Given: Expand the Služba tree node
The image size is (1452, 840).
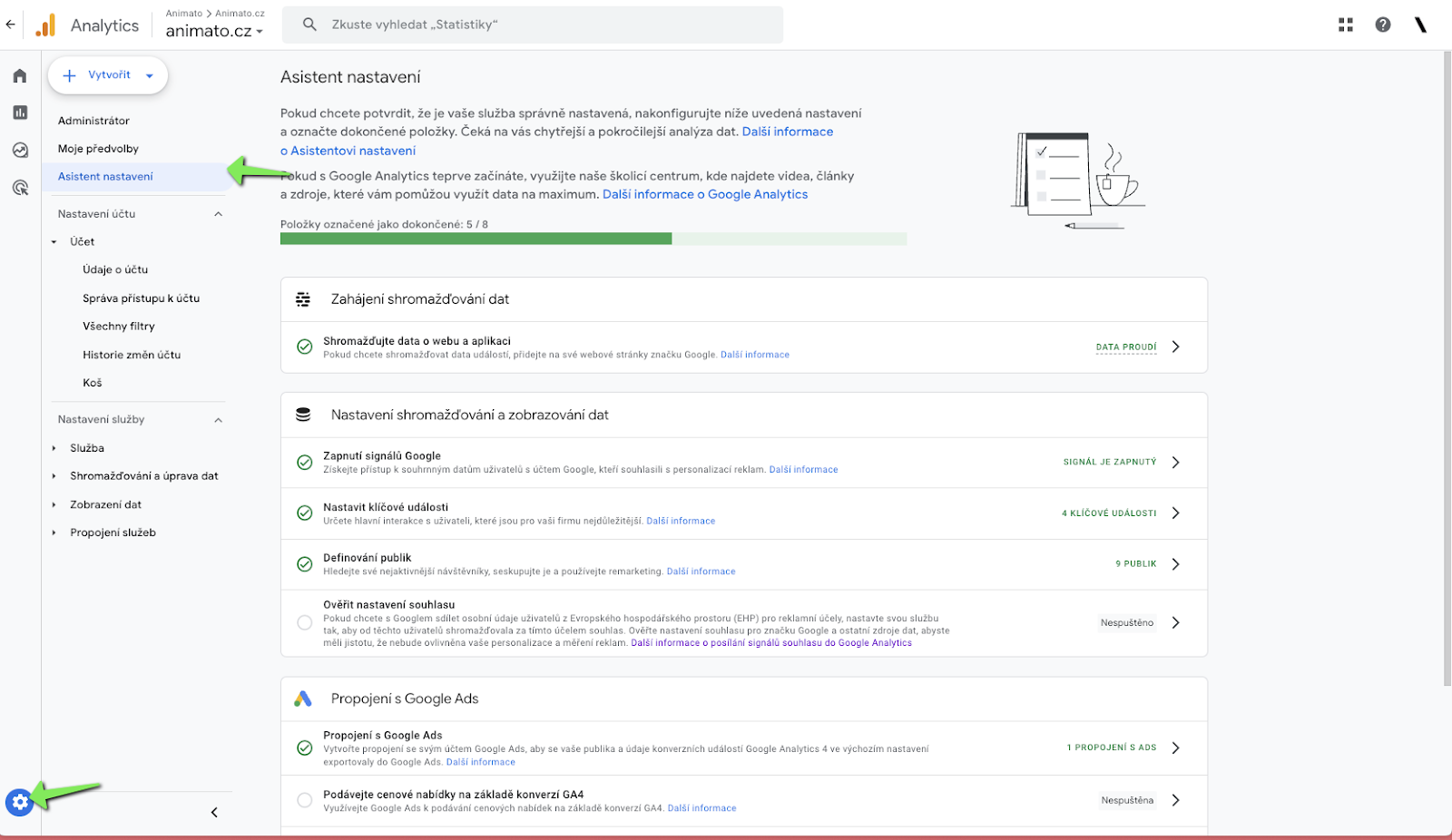Looking at the screenshot, I should pos(54,448).
